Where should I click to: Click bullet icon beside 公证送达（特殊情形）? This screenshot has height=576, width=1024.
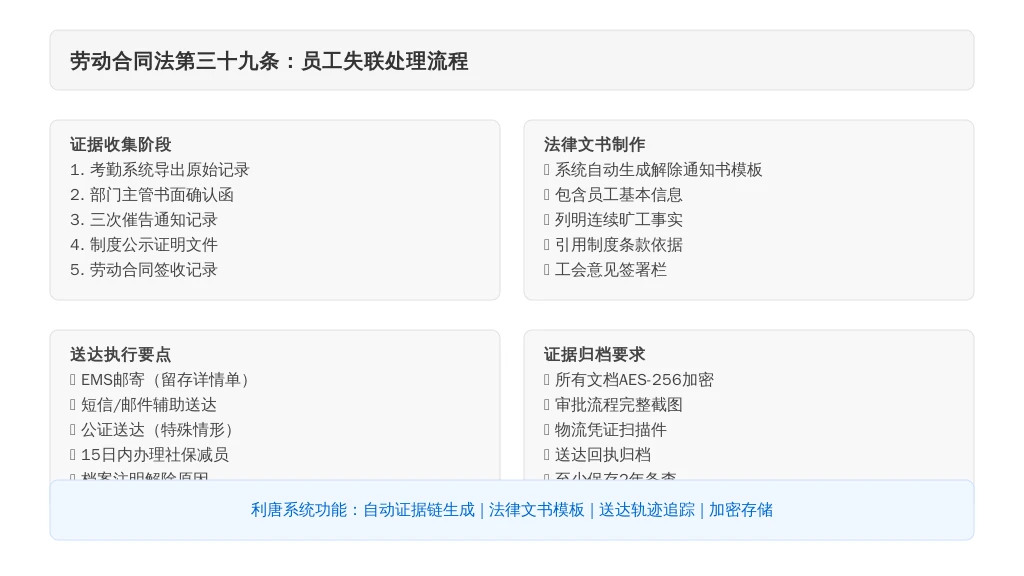tap(72, 430)
